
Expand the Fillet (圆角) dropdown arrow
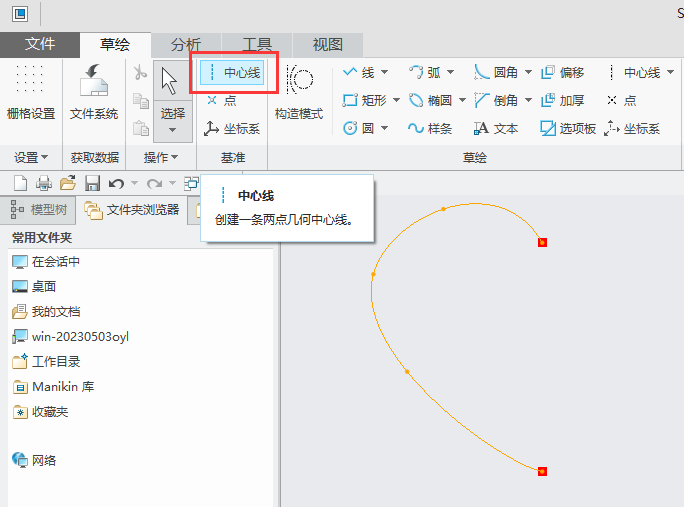pyautogui.click(x=528, y=72)
